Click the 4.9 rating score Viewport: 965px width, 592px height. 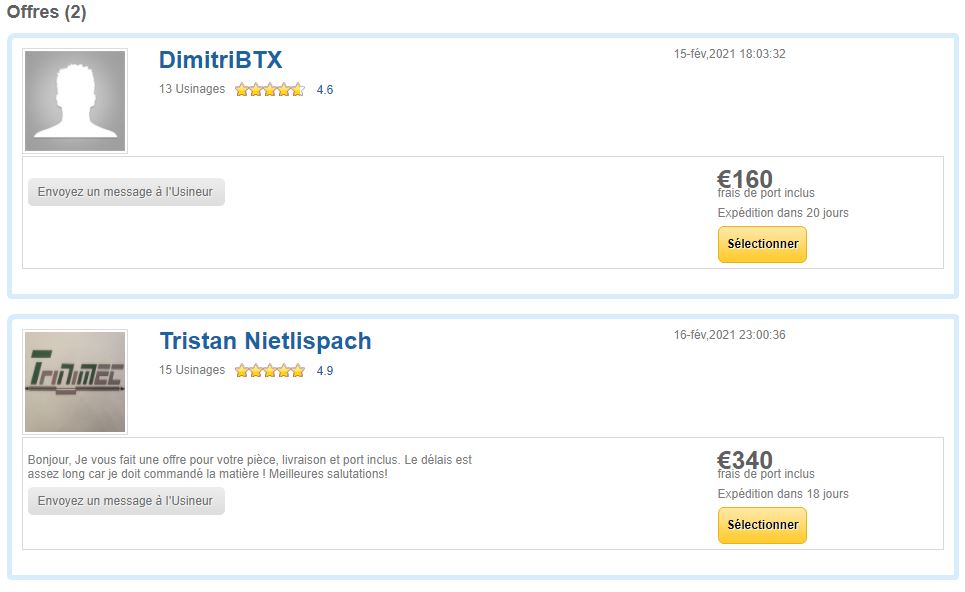(324, 371)
